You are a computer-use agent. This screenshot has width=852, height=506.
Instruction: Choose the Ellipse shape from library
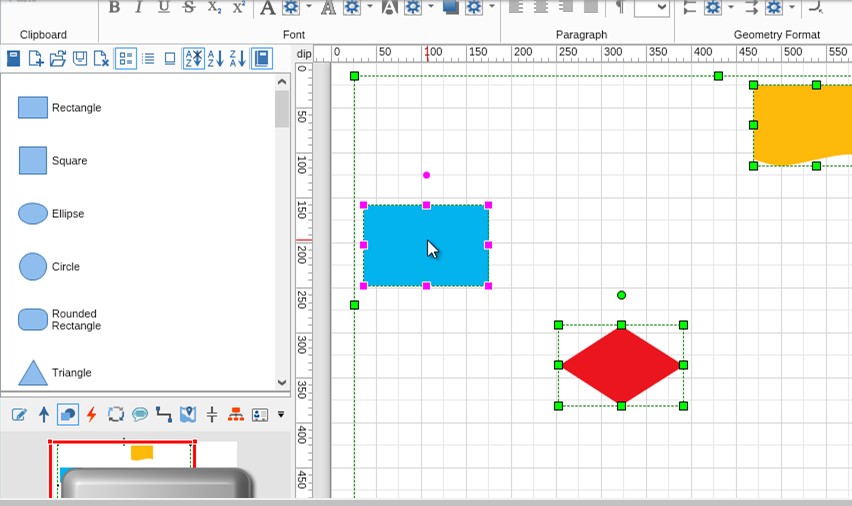pos(34,214)
